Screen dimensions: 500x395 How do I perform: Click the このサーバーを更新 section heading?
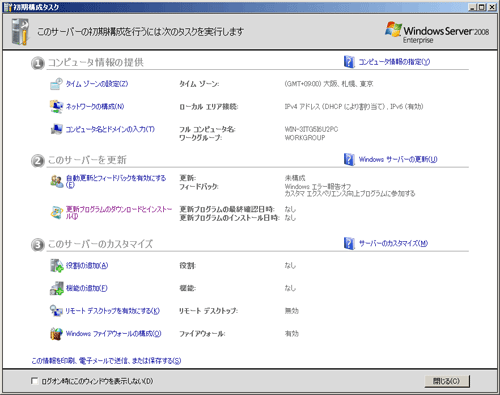(x=87, y=160)
